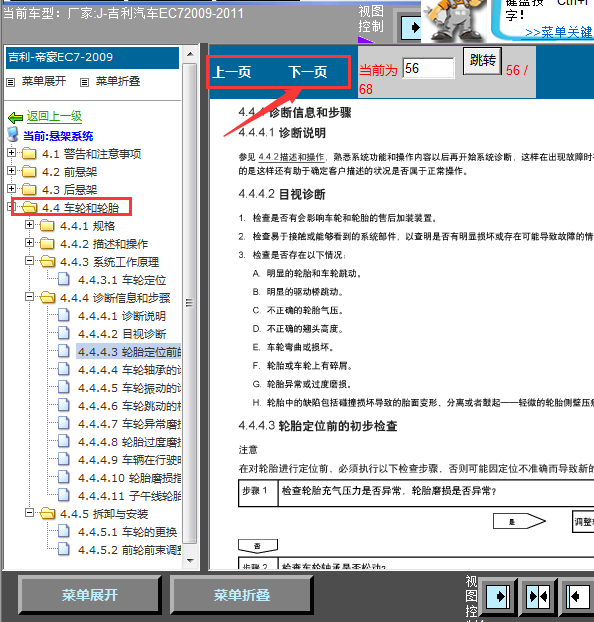
Task: Click folder icon of 4.1 警告和注意事项
Action: coord(29,154)
